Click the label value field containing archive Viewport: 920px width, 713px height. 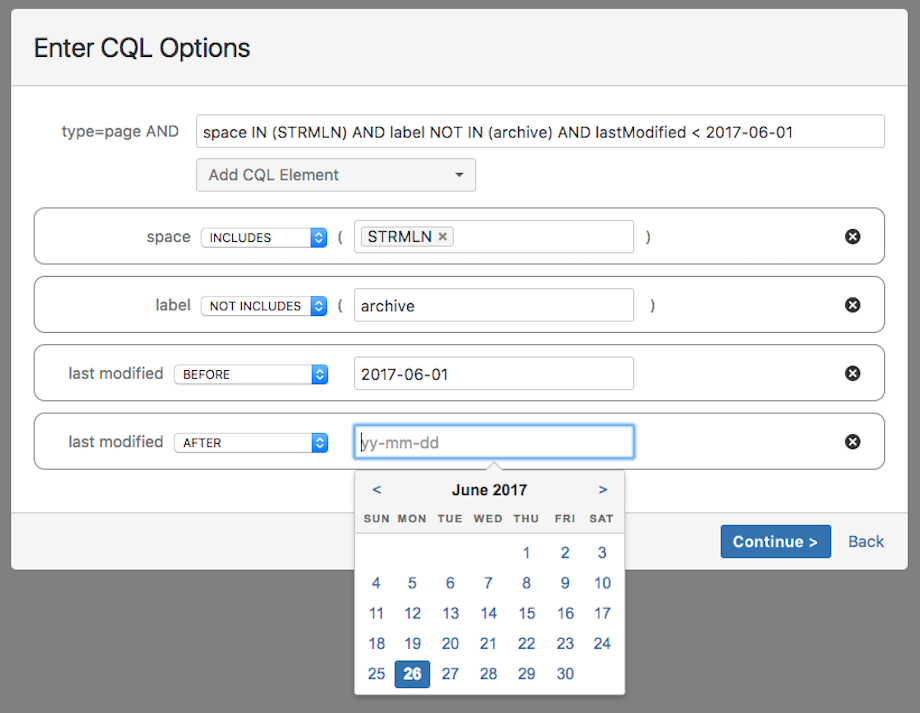pyautogui.click(x=494, y=306)
